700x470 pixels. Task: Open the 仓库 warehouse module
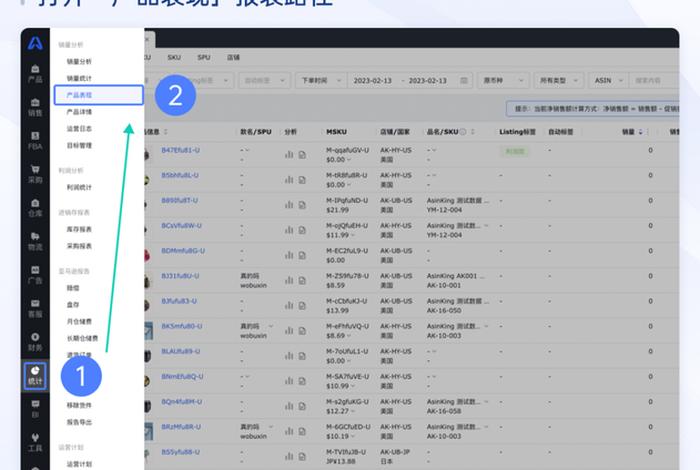point(35,208)
